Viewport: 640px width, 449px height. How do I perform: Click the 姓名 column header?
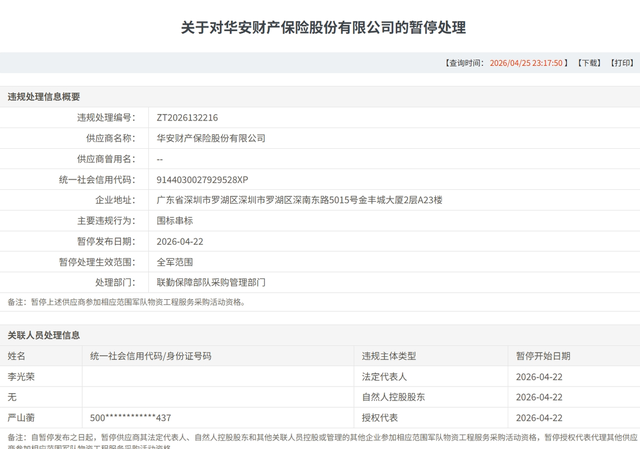tap(18, 355)
